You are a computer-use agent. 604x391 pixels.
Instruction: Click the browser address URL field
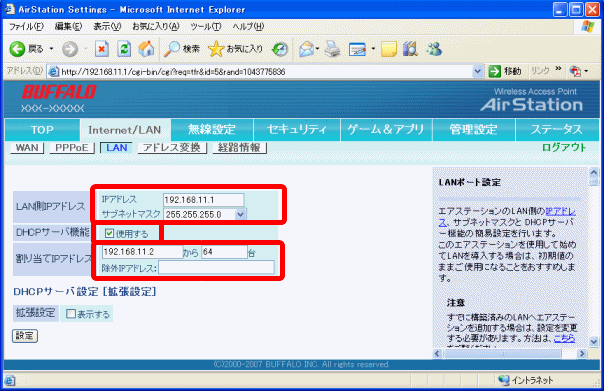(x=266, y=72)
